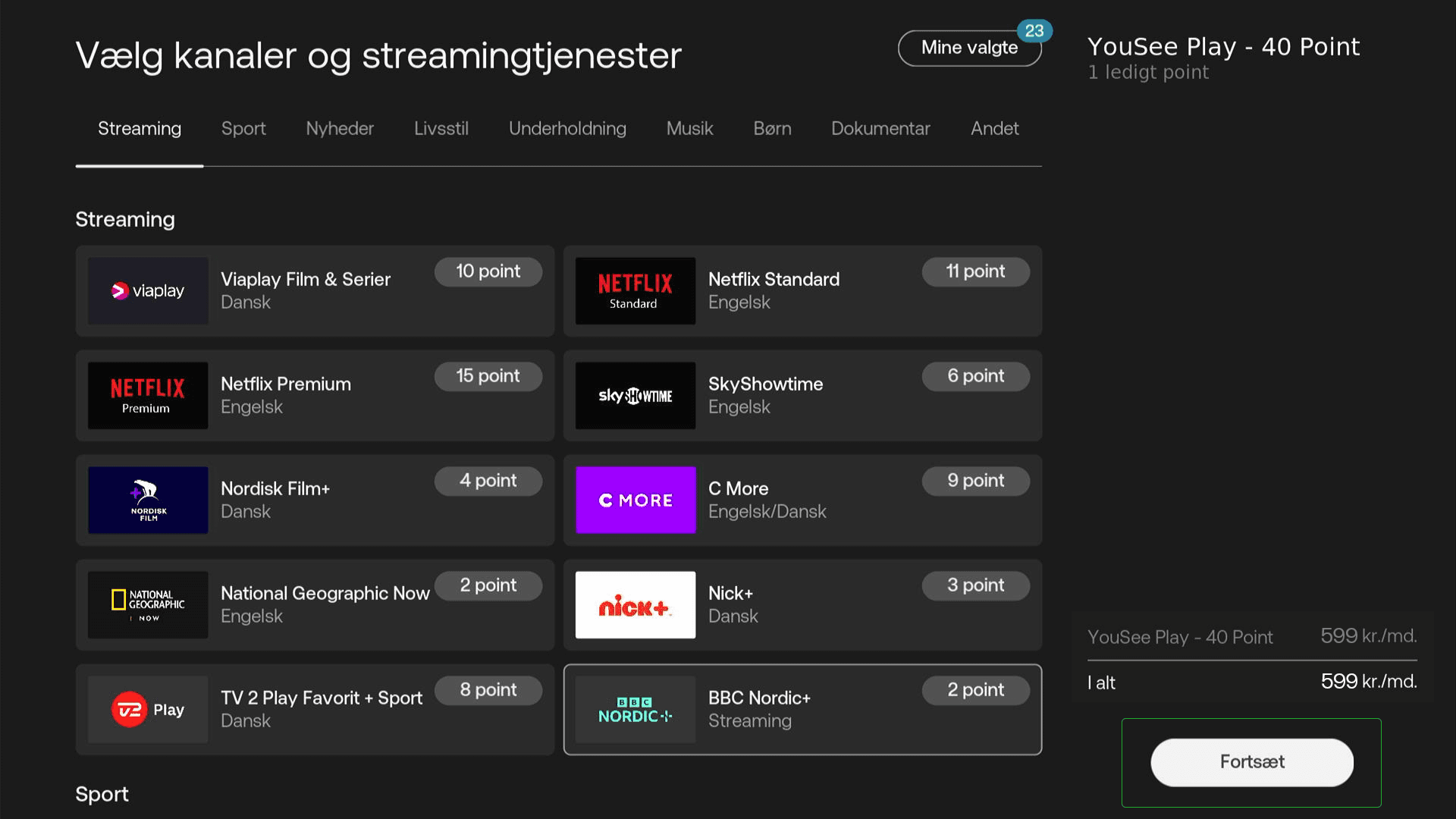Image resolution: width=1456 pixels, height=819 pixels.
Task: Click the Netflix Standard logo
Action: pos(635,291)
